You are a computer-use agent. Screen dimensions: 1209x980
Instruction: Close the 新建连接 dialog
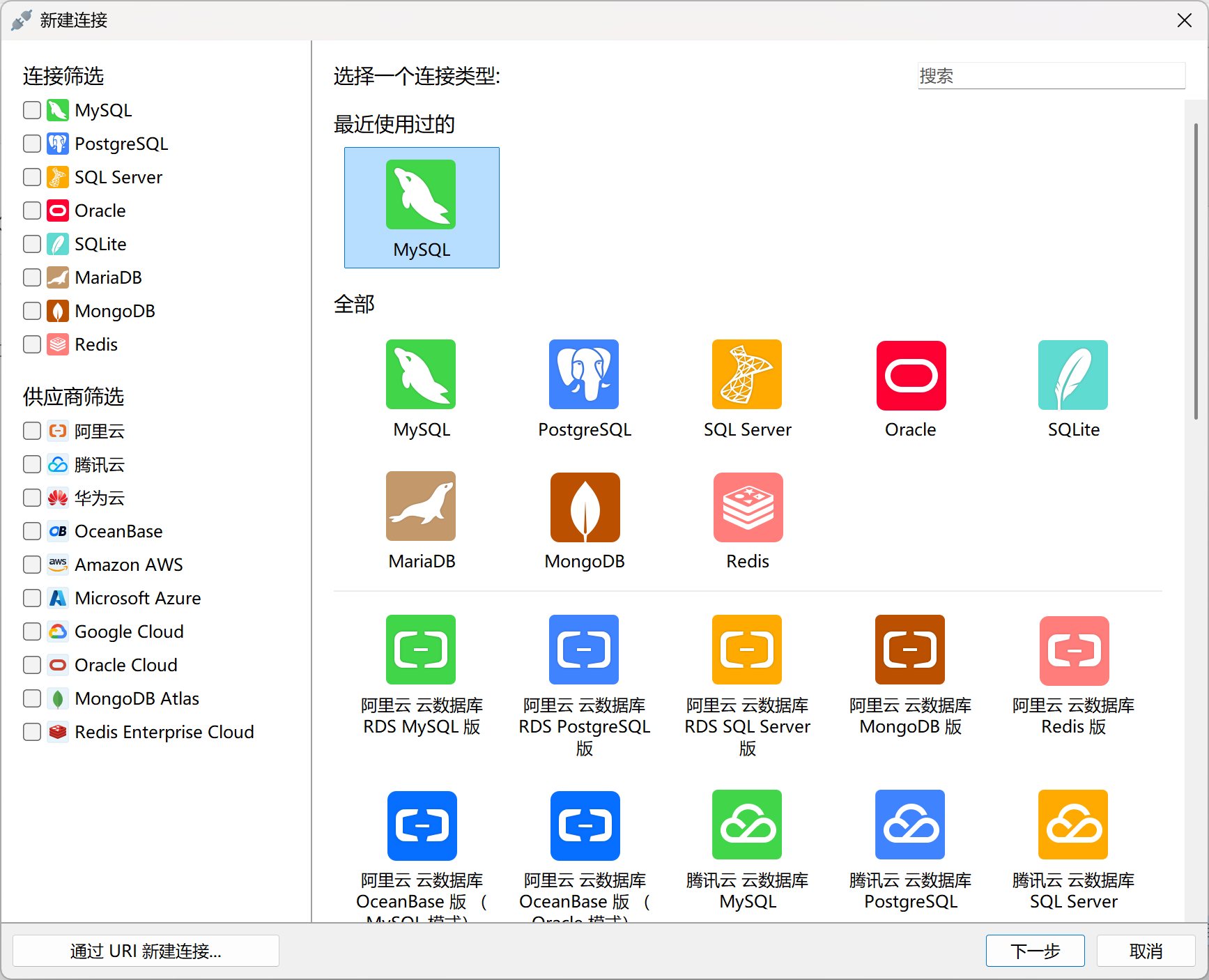(x=1184, y=20)
